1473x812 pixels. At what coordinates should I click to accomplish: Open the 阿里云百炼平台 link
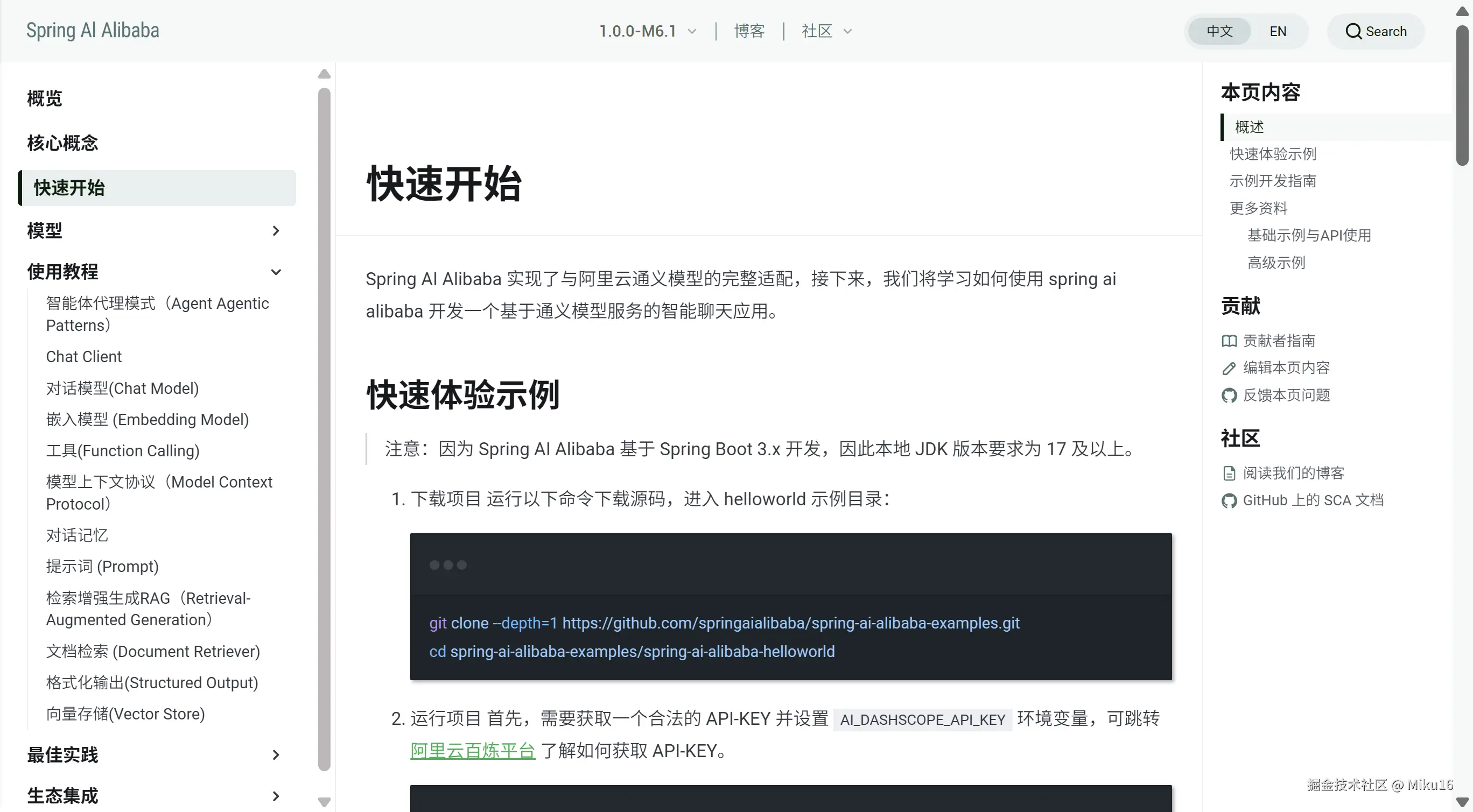(x=472, y=750)
